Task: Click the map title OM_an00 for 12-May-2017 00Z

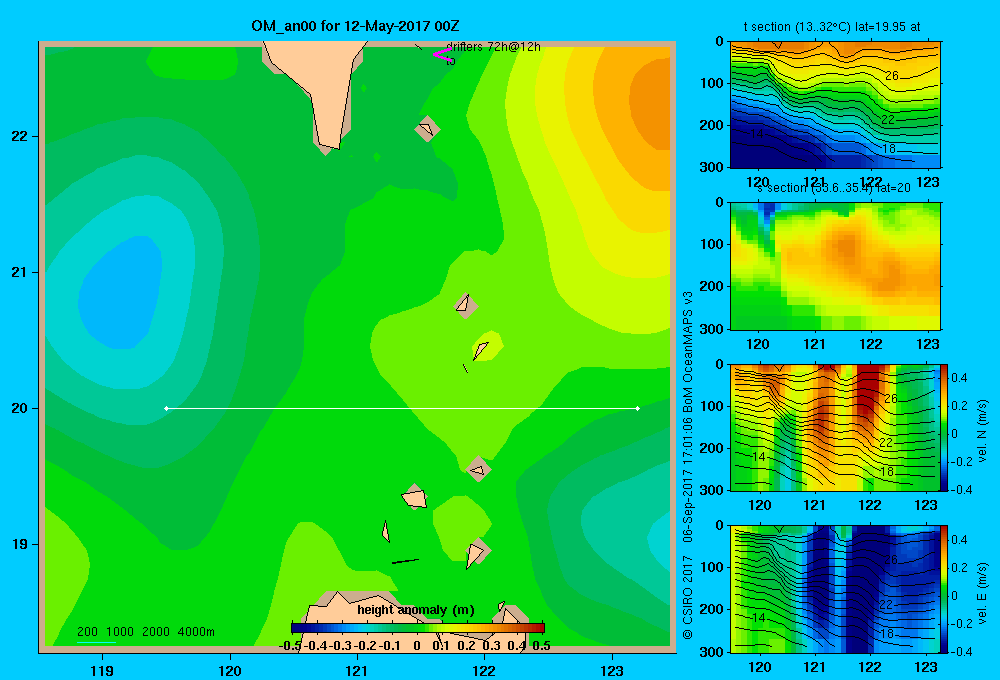Action: [x=355, y=26]
